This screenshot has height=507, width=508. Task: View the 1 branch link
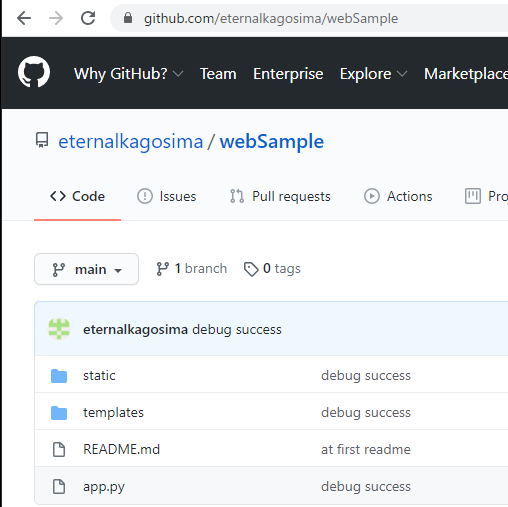pos(191,269)
